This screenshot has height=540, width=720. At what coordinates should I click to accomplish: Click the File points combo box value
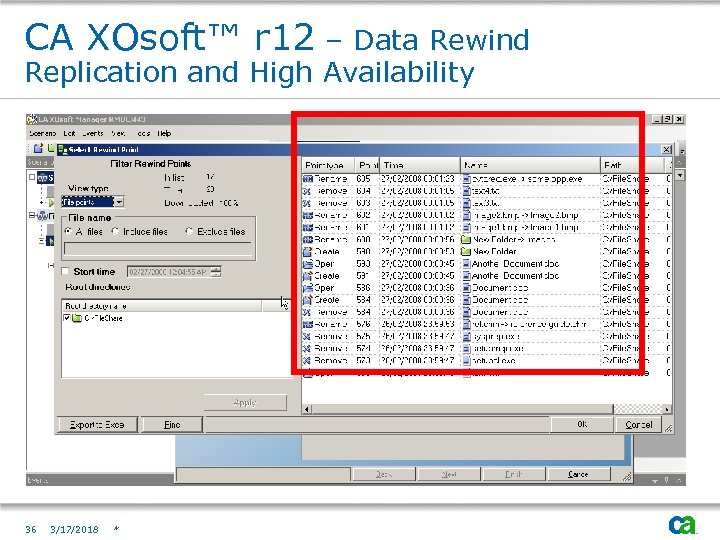[x=87, y=202]
